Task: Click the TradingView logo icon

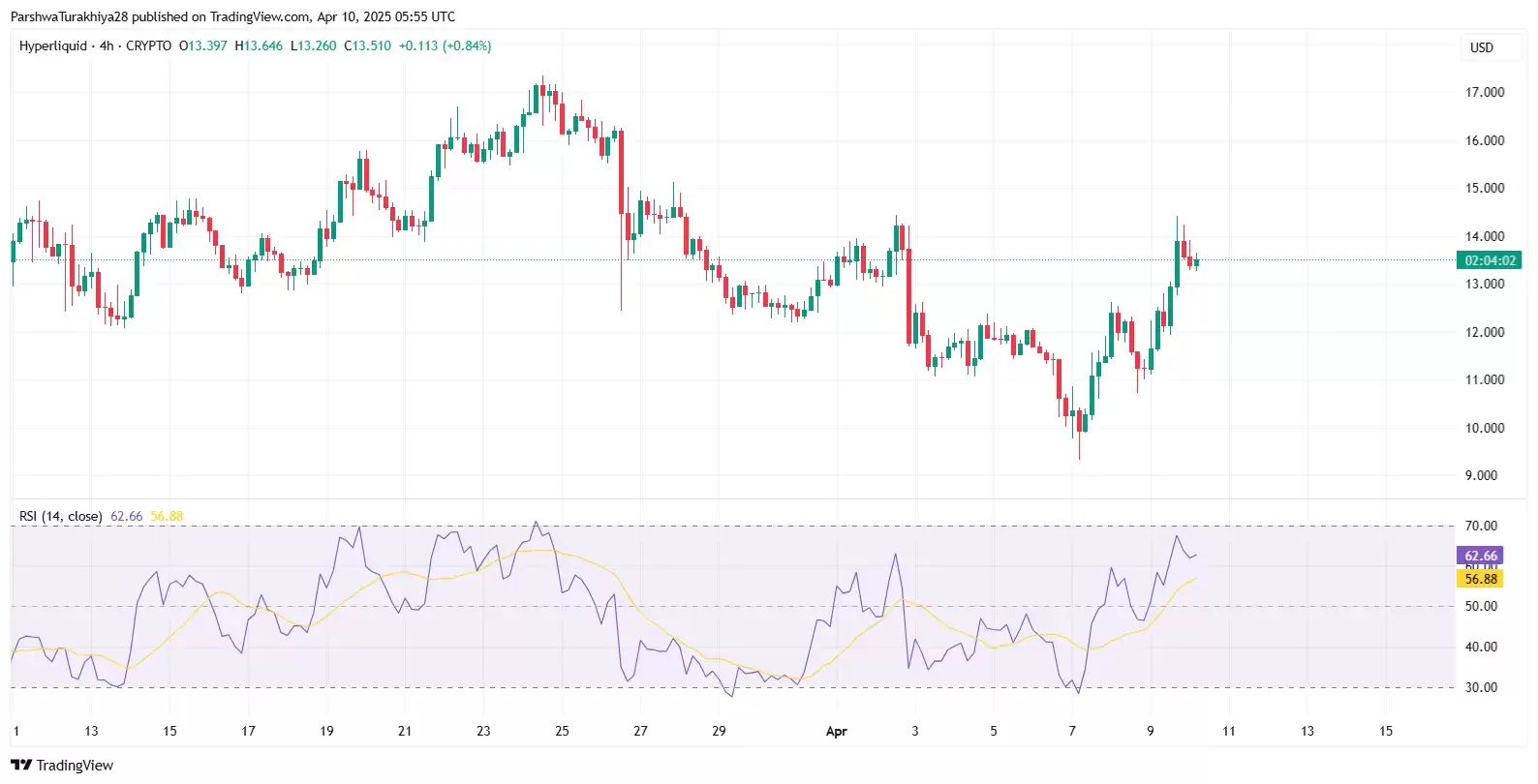Action: (x=21, y=765)
